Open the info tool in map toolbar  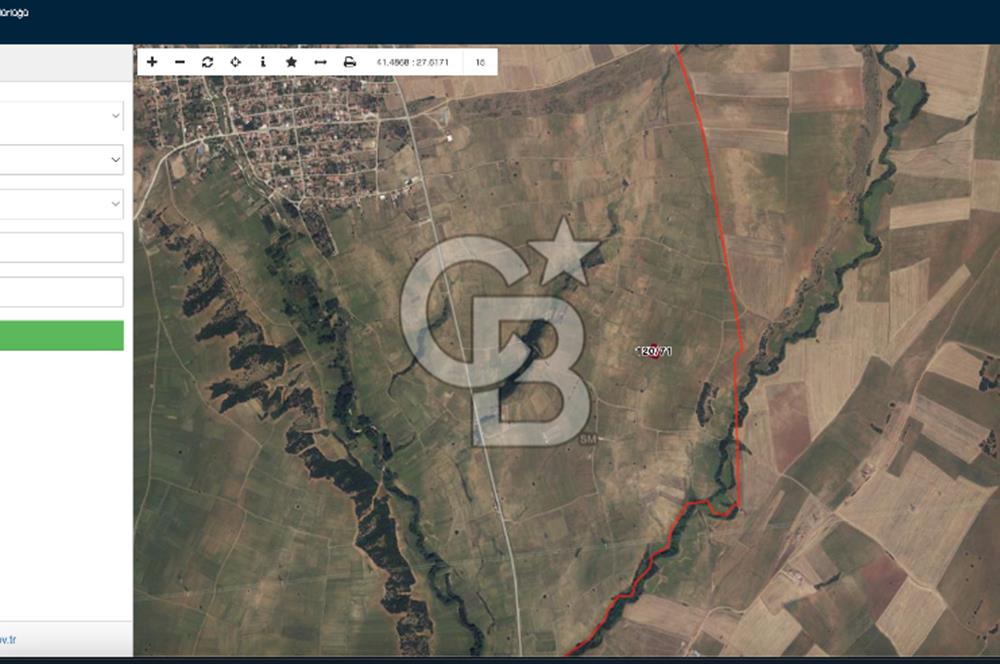tap(263, 62)
